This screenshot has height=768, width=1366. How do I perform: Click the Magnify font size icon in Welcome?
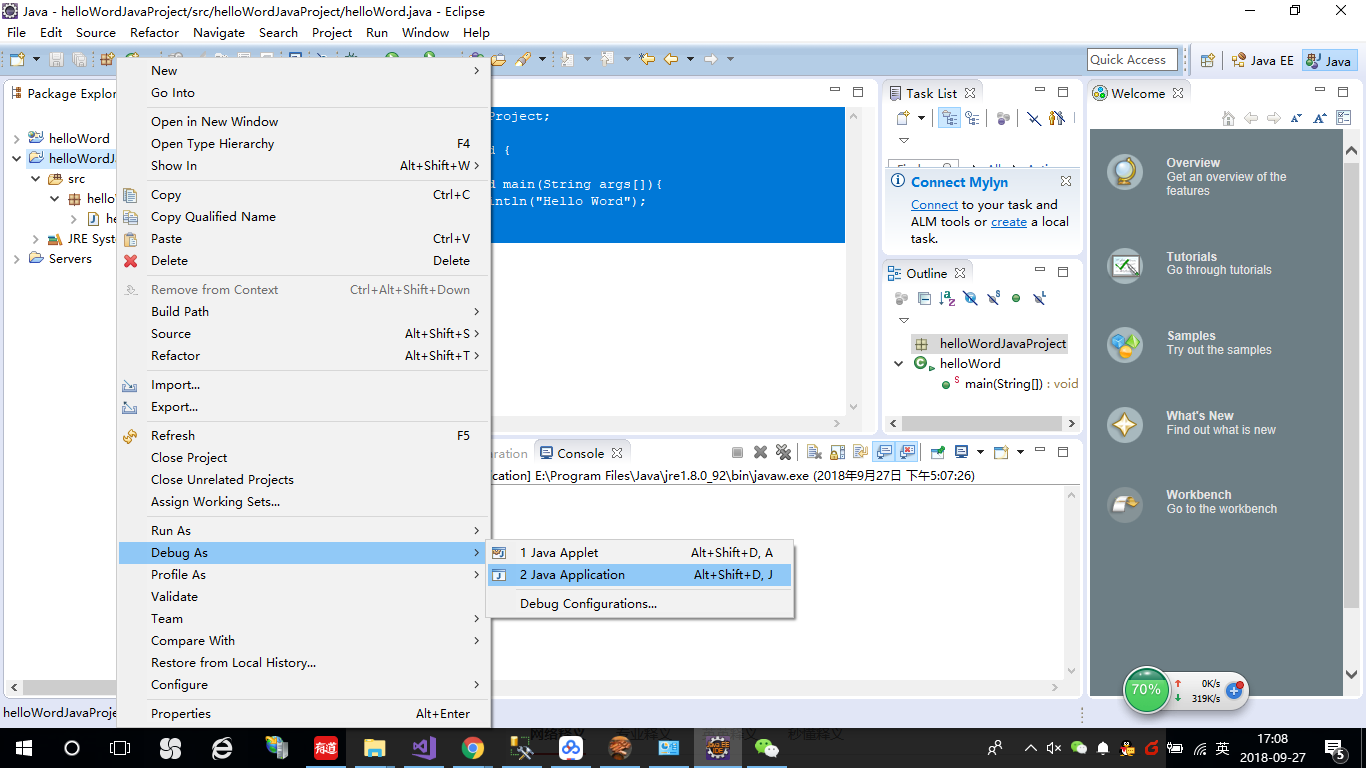click(1319, 118)
